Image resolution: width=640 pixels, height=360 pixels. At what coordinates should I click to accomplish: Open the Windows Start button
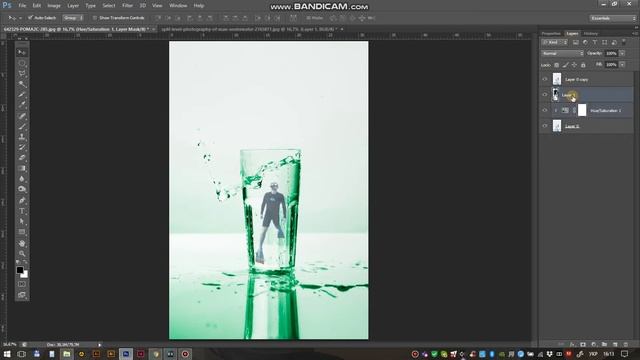click(x=7, y=354)
